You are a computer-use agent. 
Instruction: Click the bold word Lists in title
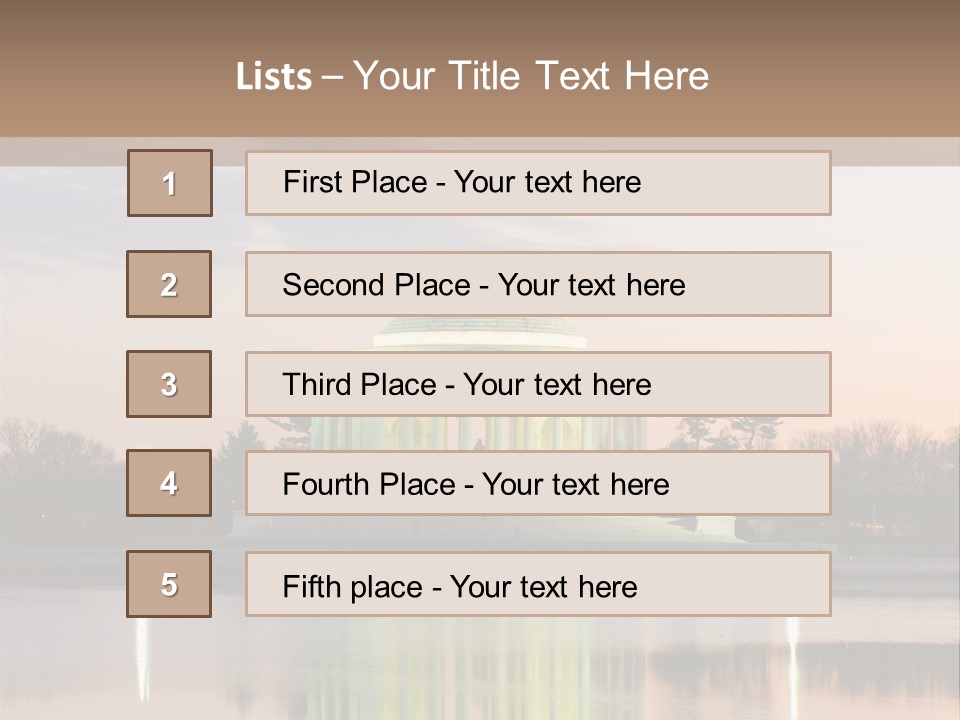[274, 76]
